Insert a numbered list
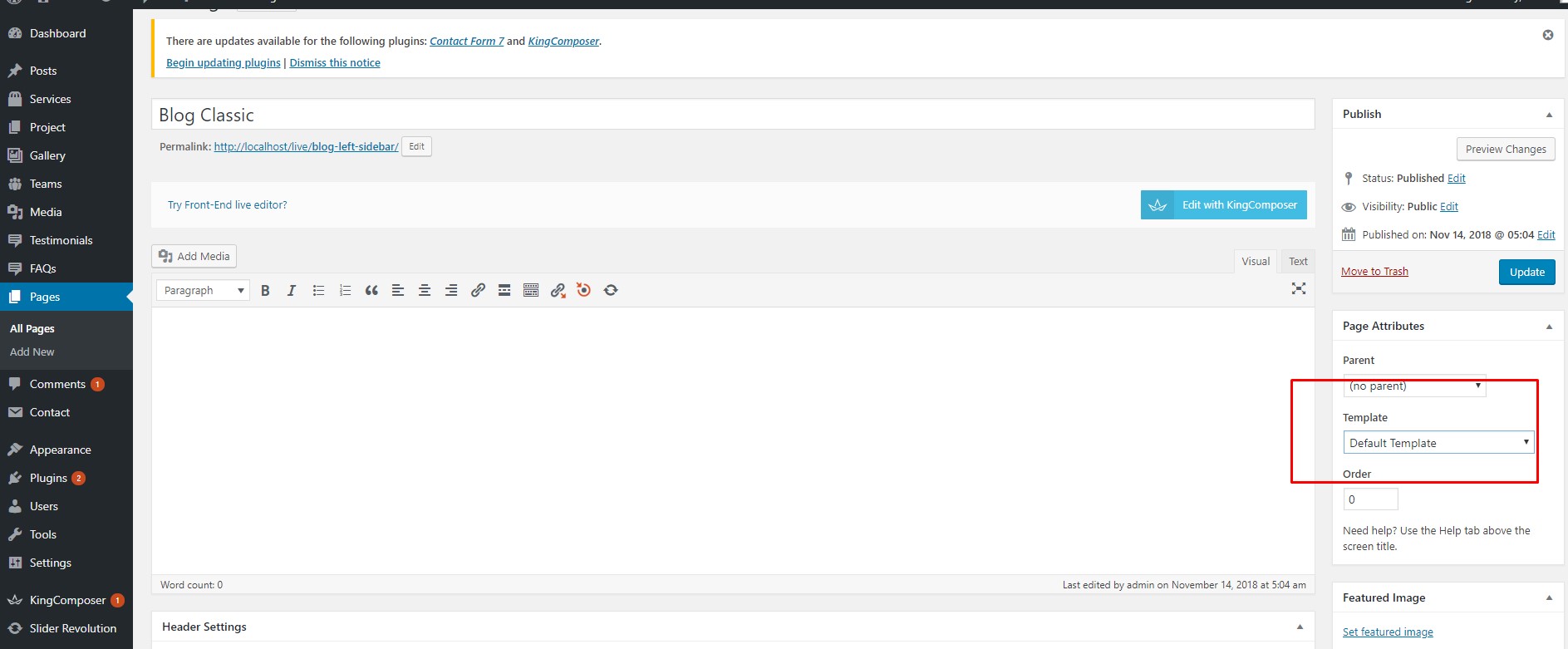 [345, 290]
